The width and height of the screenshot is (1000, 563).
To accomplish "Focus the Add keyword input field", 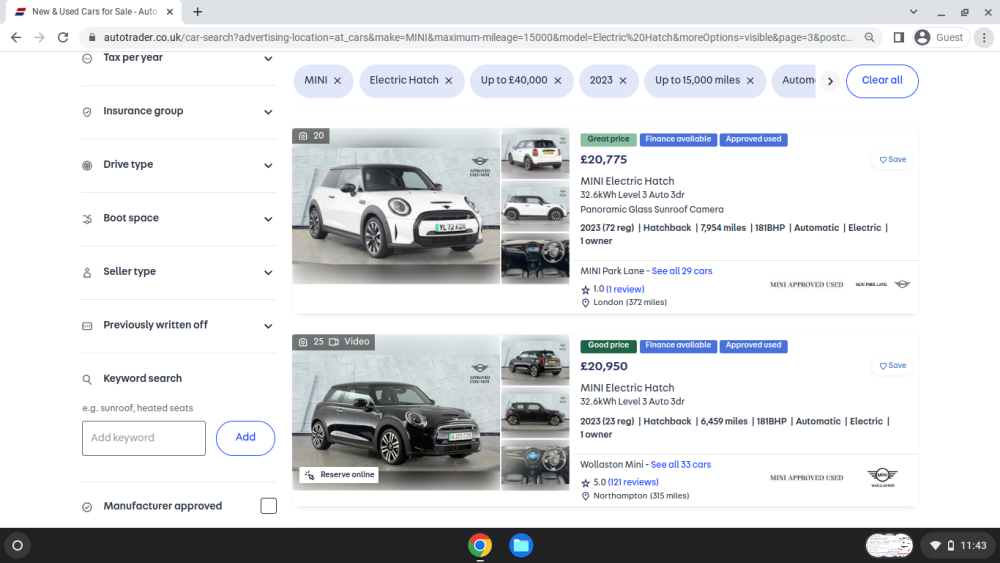I will [x=143, y=438].
